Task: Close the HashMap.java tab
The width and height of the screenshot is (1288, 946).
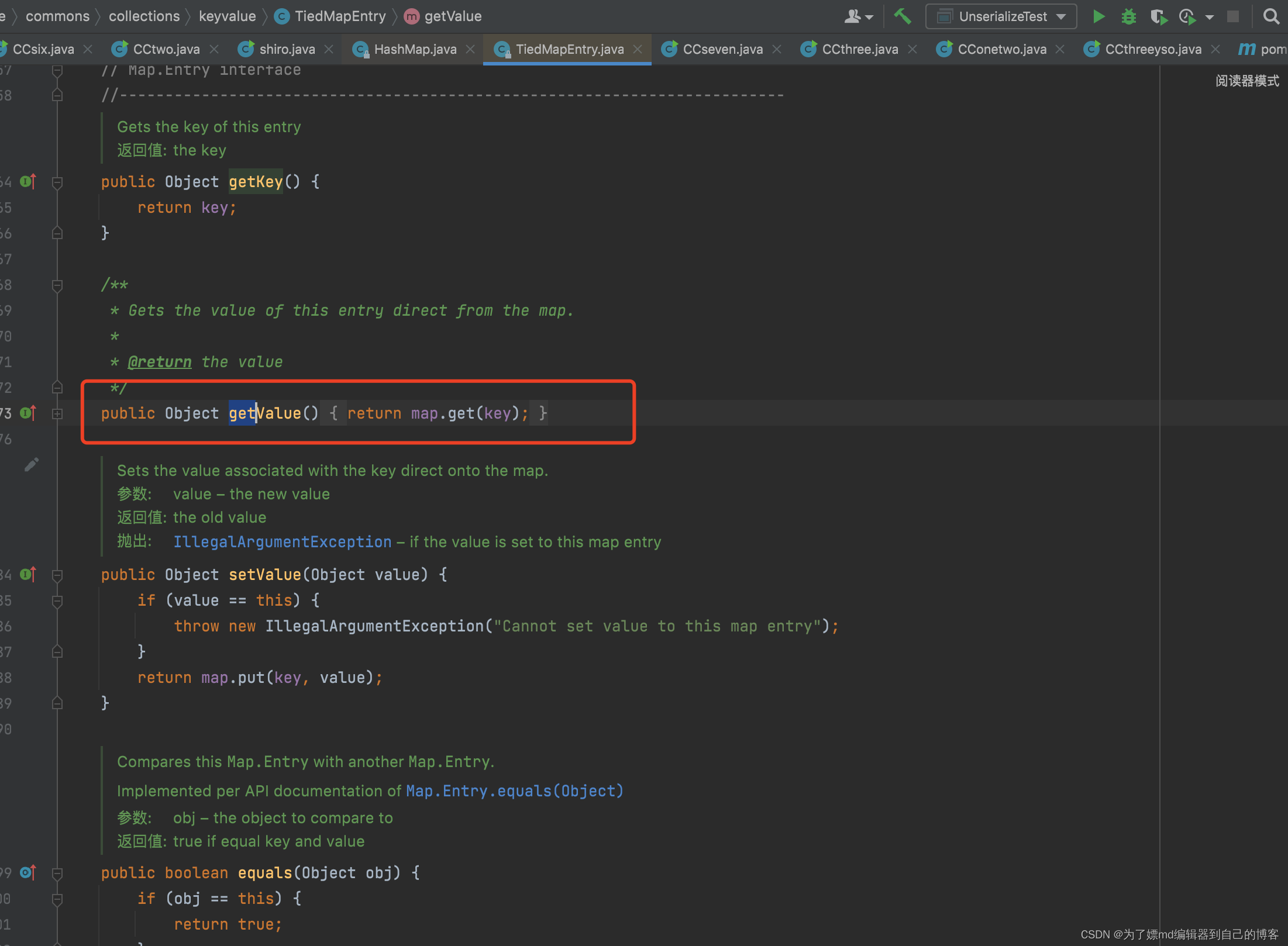Action: 470,49
